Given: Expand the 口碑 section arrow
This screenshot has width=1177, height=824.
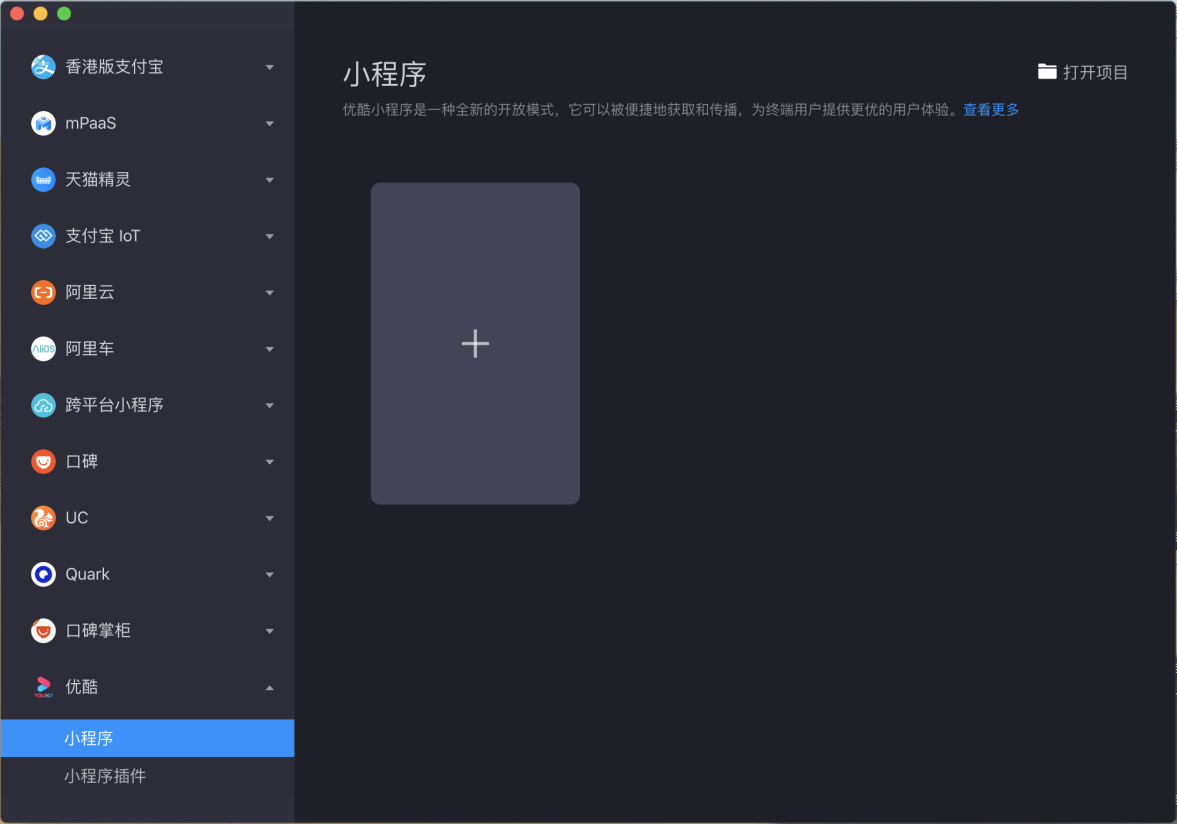Looking at the screenshot, I should [x=269, y=462].
